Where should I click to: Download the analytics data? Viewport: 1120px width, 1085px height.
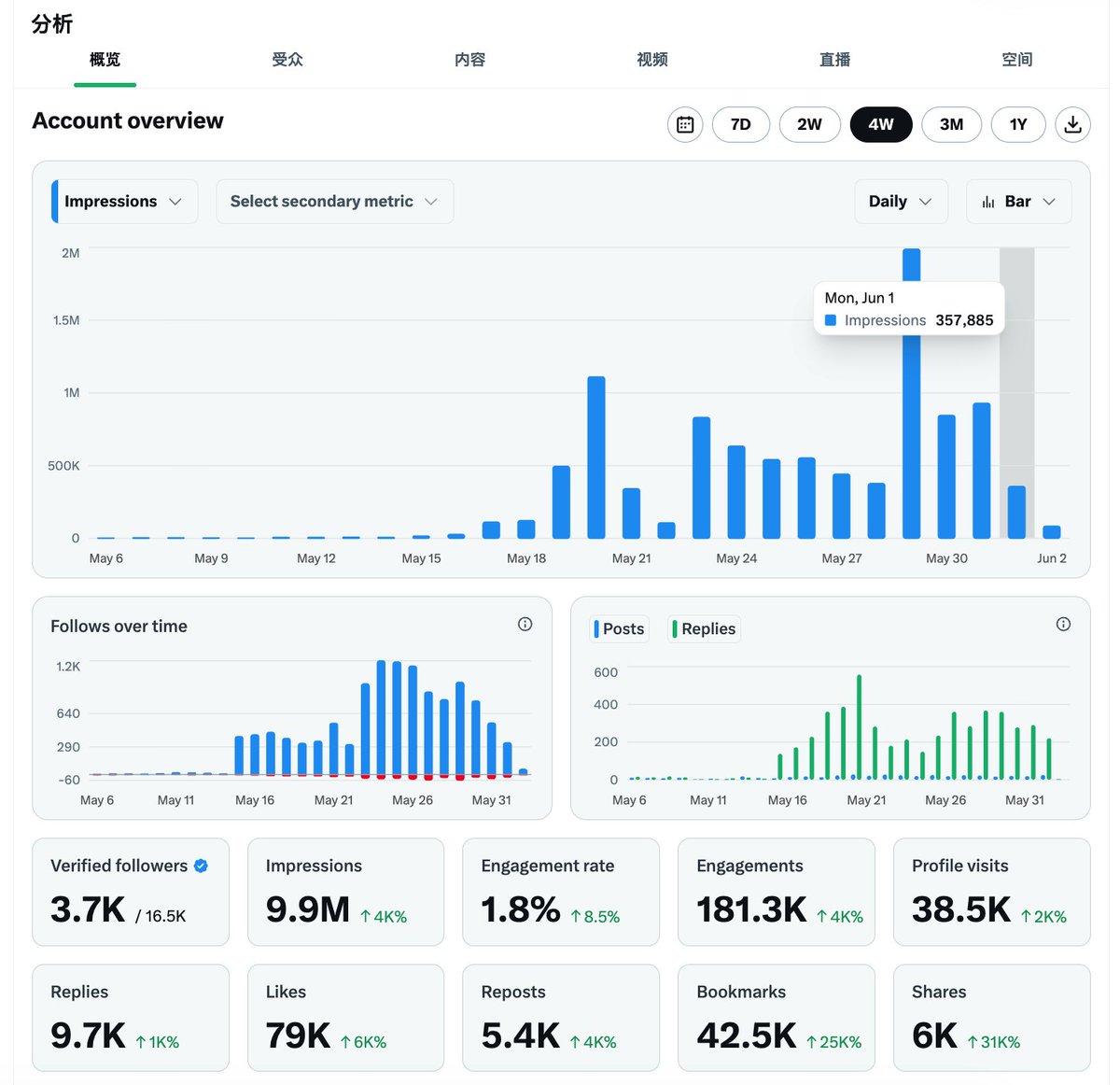point(1072,124)
